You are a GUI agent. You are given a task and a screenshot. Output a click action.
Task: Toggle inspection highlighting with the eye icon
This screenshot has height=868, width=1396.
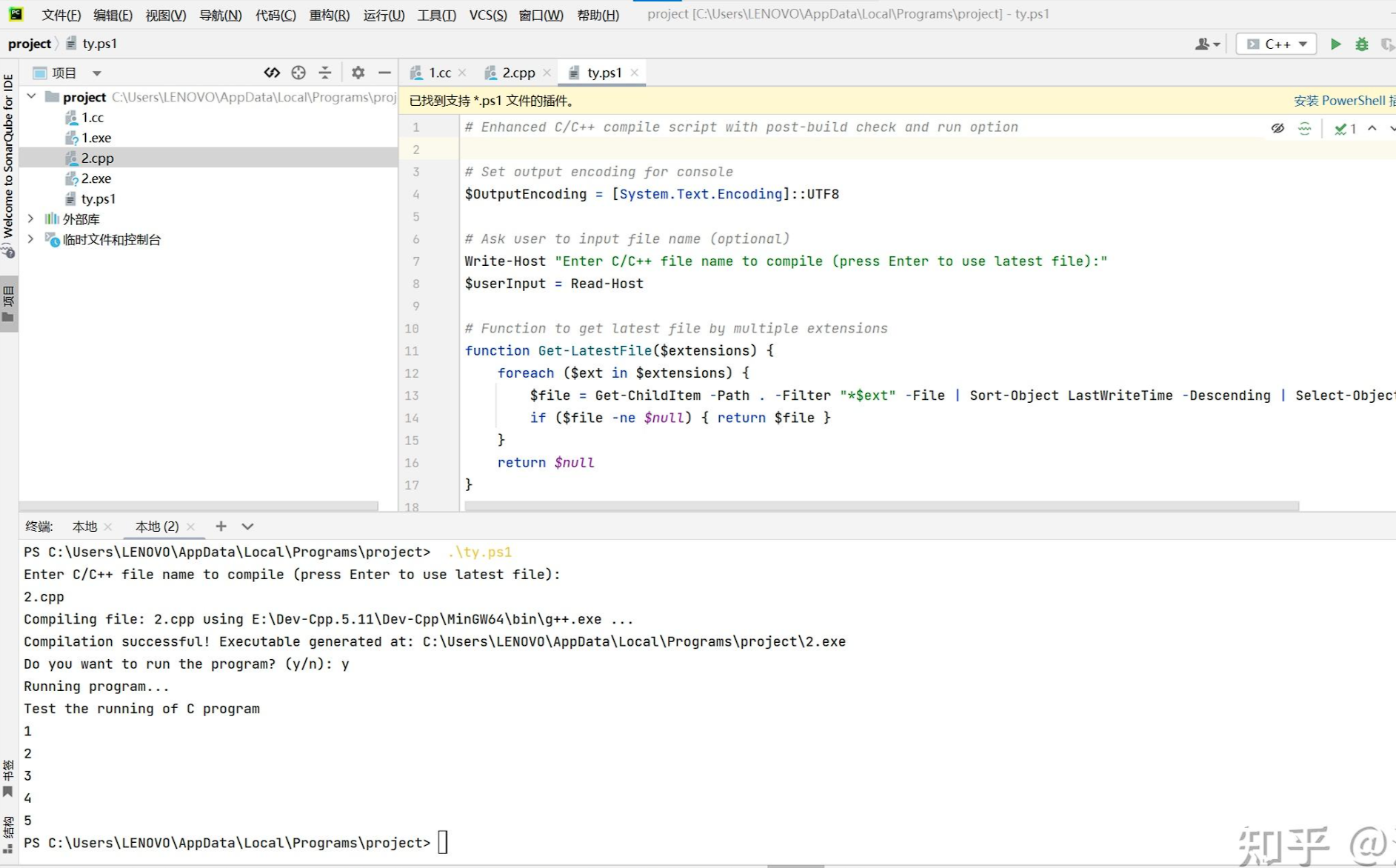(x=1278, y=127)
